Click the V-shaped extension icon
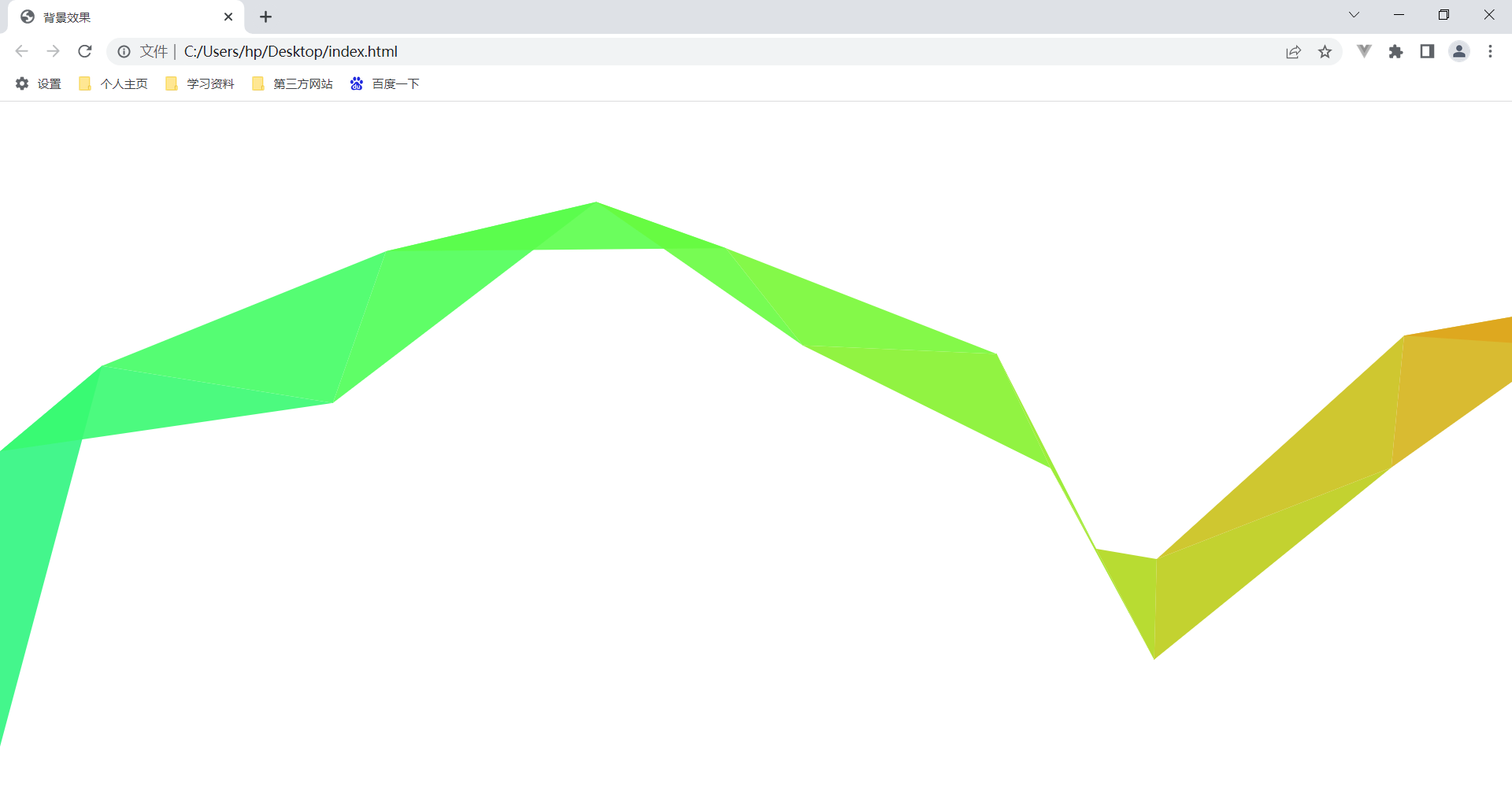Screen dimensions: 1512x811 pyautogui.click(x=1364, y=51)
